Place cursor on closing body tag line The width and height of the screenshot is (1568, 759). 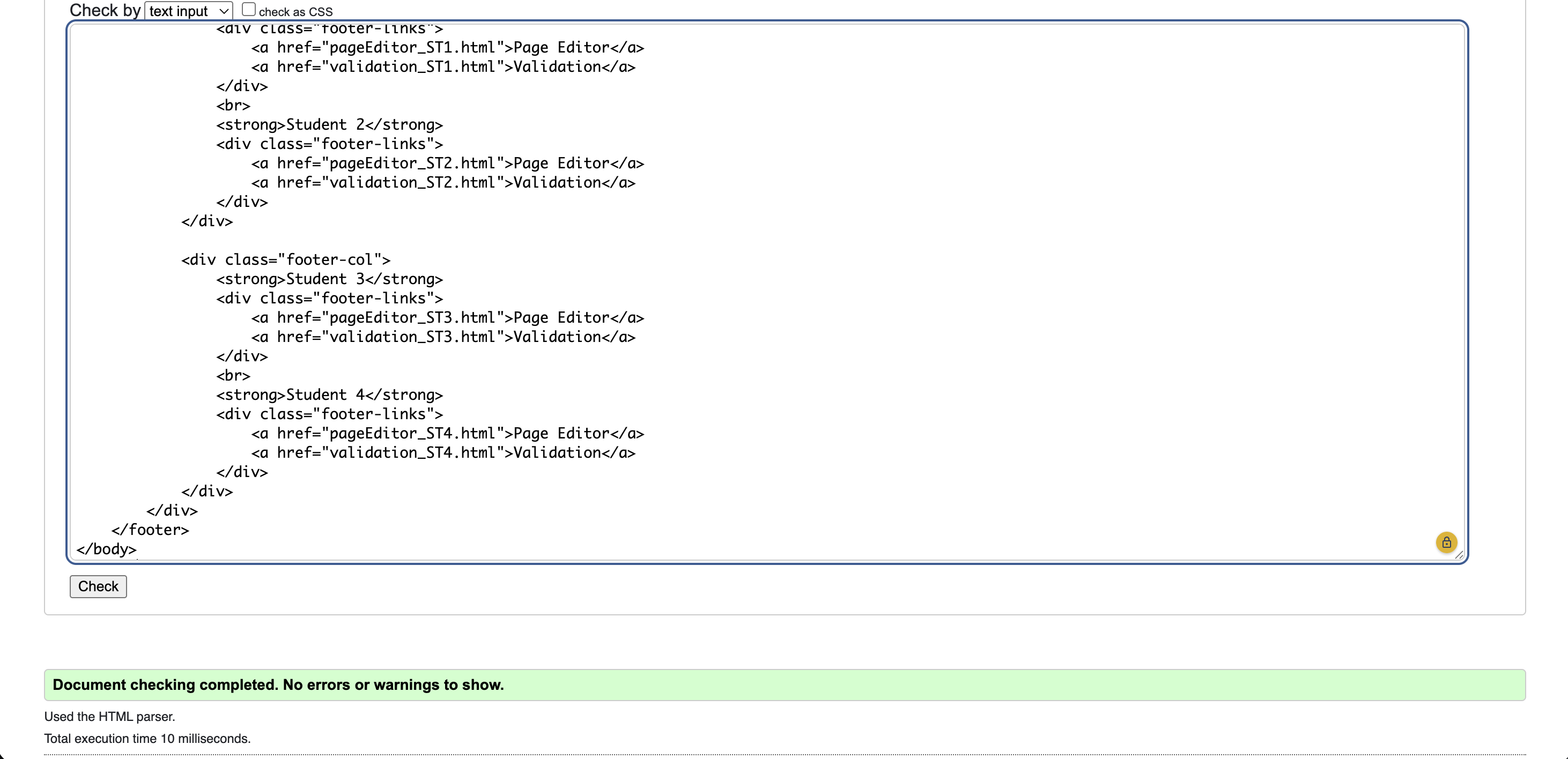(x=107, y=549)
